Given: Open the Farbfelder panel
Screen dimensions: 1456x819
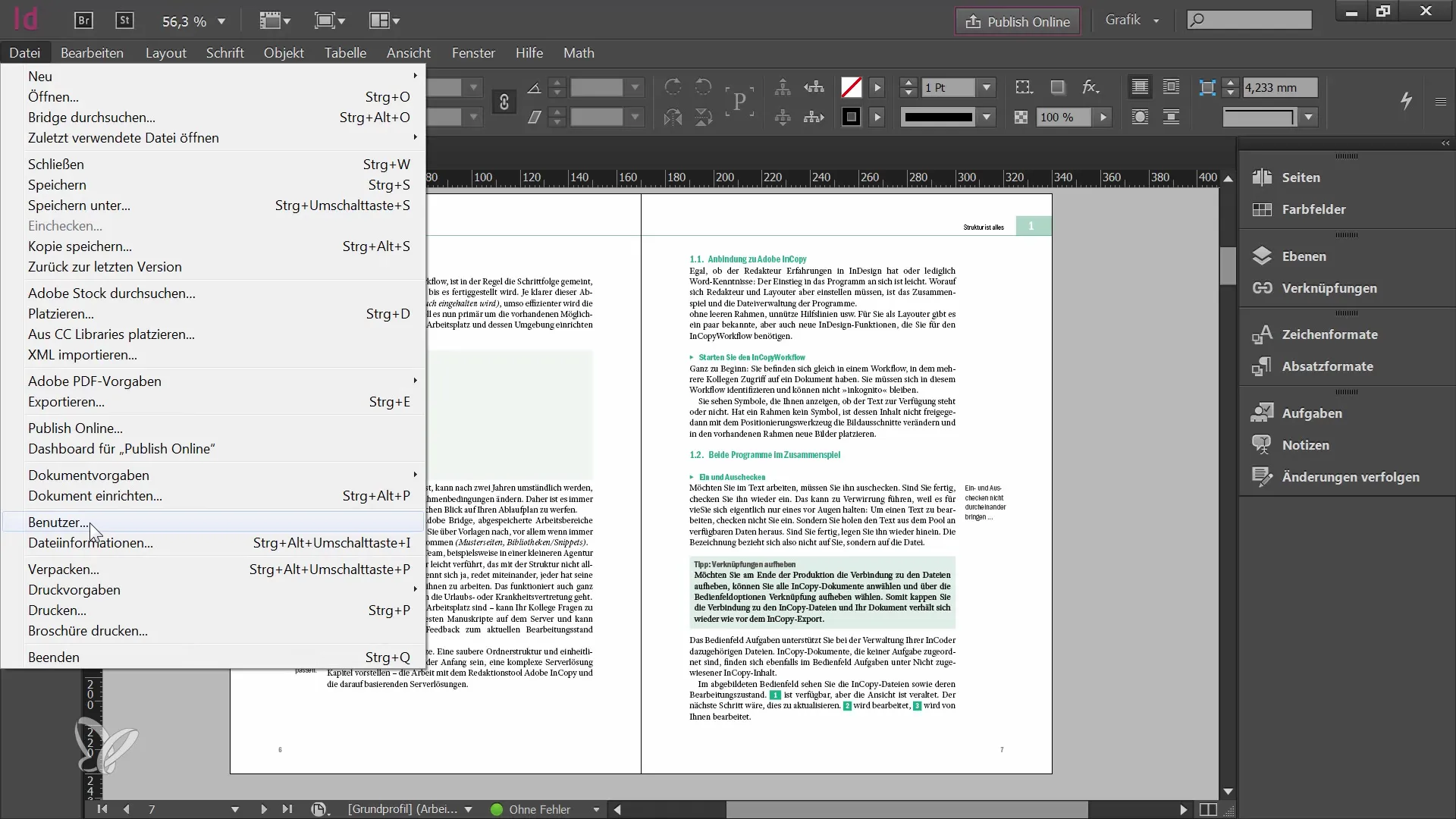Looking at the screenshot, I should tap(1315, 209).
